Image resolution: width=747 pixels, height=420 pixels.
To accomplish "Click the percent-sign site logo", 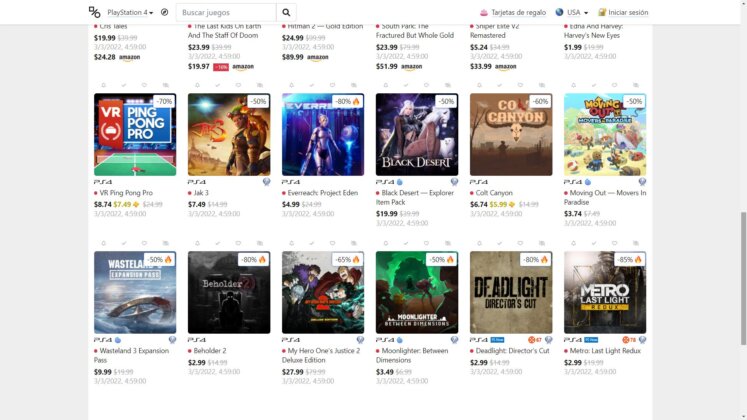I will (x=94, y=12).
